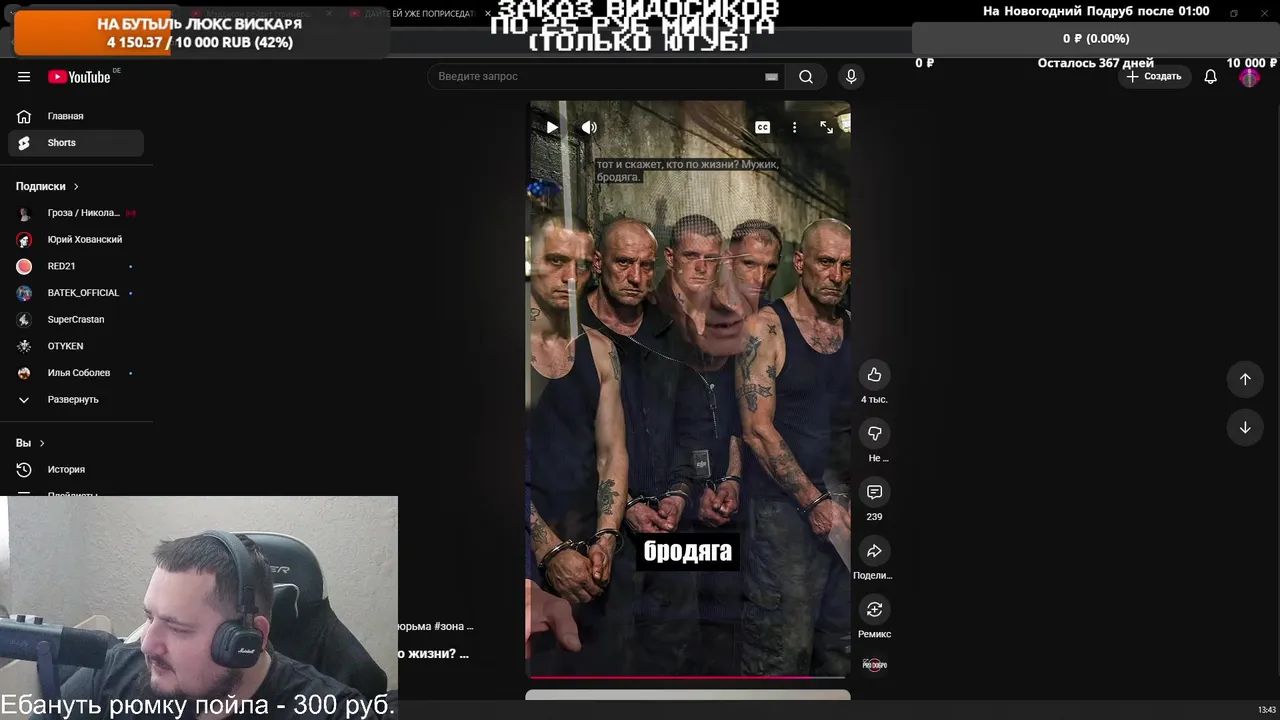Seek on the Shorts red progress bar
The height and width of the screenshot is (720, 1280).
pyautogui.click(x=688, y=677)
